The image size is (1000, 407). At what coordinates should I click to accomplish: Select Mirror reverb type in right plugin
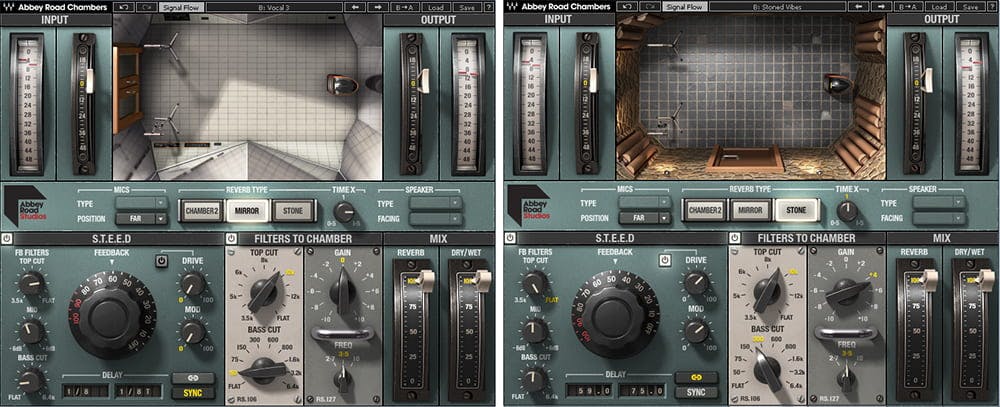750,210
